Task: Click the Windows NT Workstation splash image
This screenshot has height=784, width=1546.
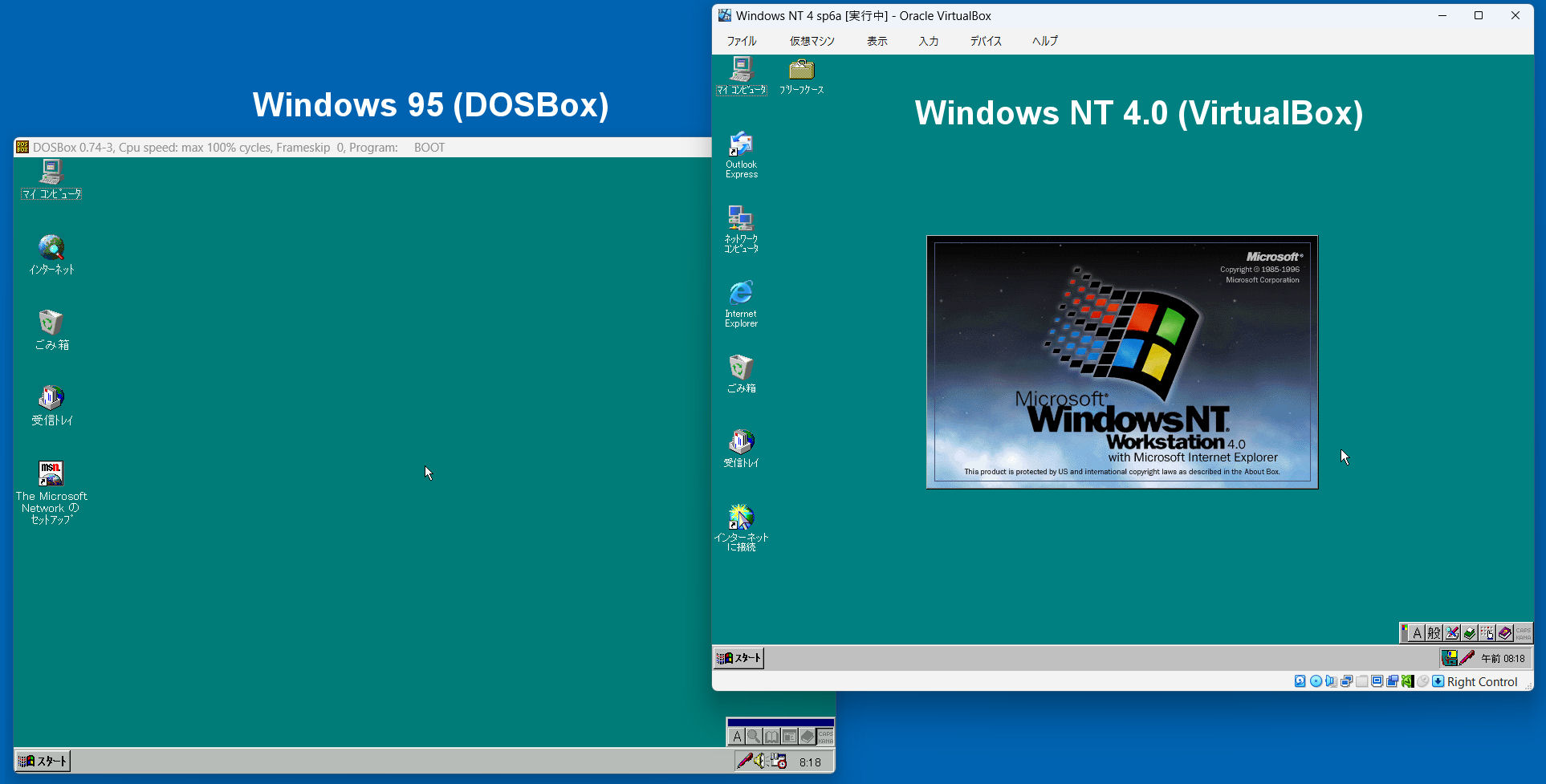Action: coord(1121,362)
